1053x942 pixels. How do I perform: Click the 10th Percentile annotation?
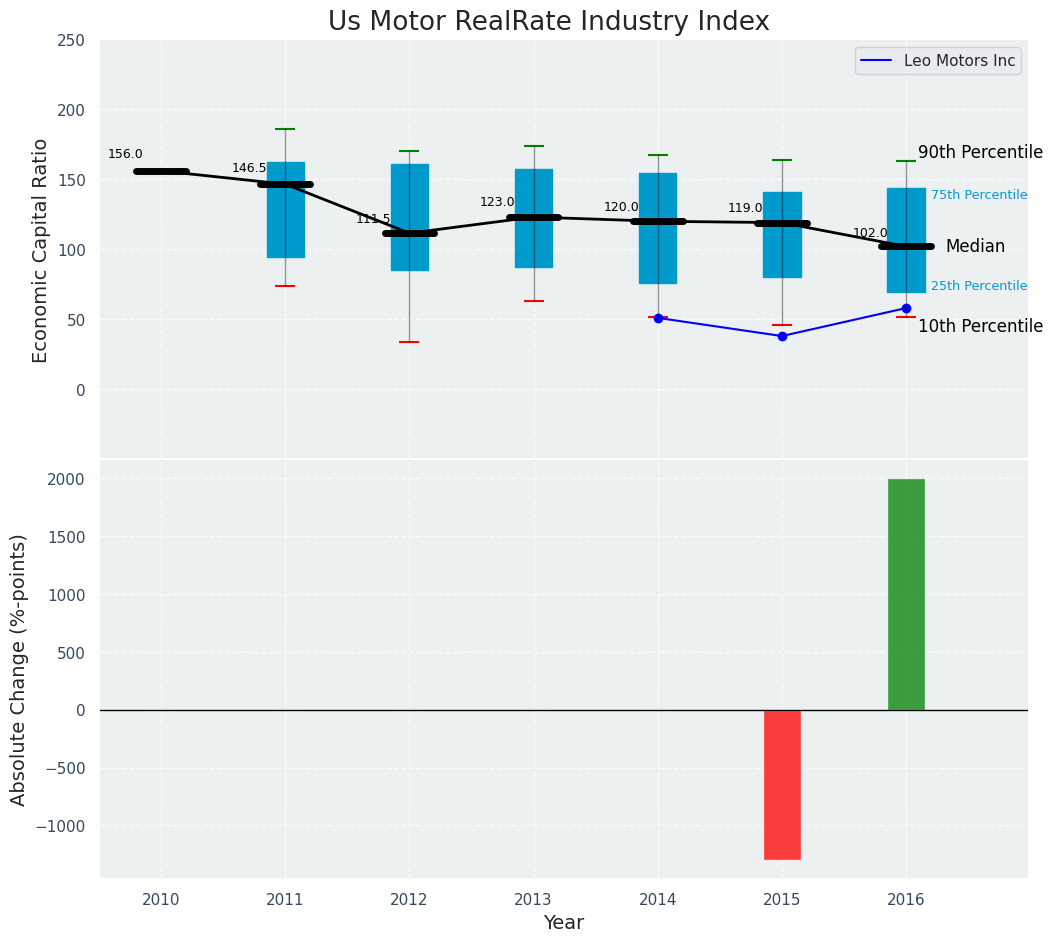[979, 327]
